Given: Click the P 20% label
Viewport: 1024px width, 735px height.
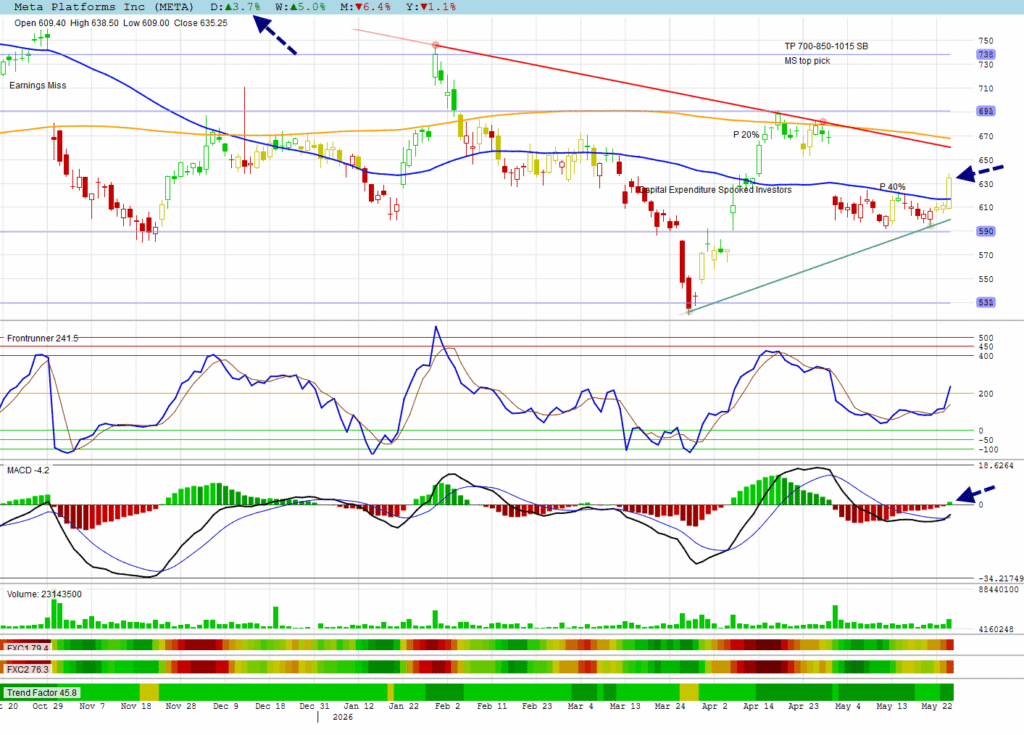Looking at the screenshot, I should click(746, 135).
